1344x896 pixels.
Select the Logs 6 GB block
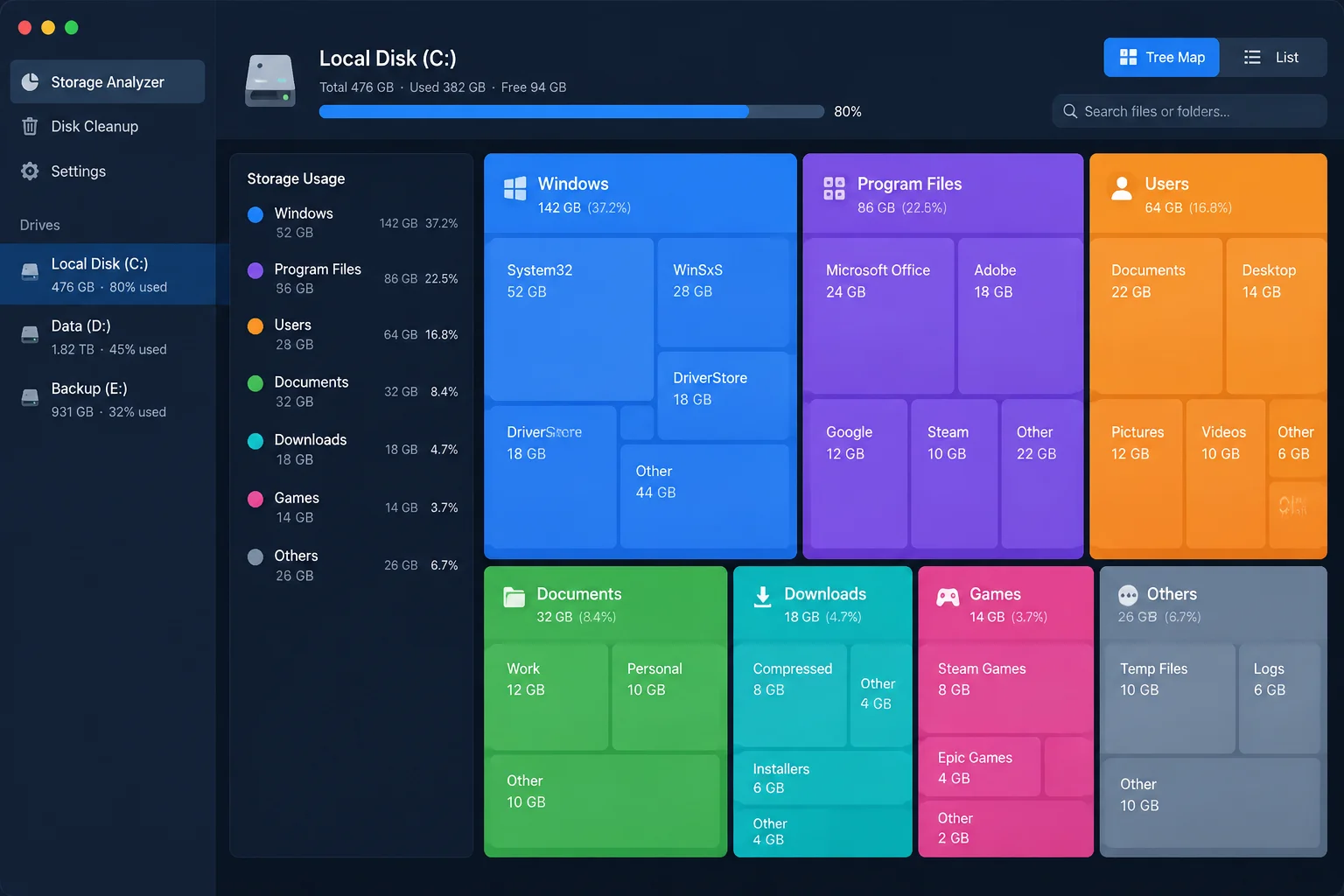tap(1279, 698)
